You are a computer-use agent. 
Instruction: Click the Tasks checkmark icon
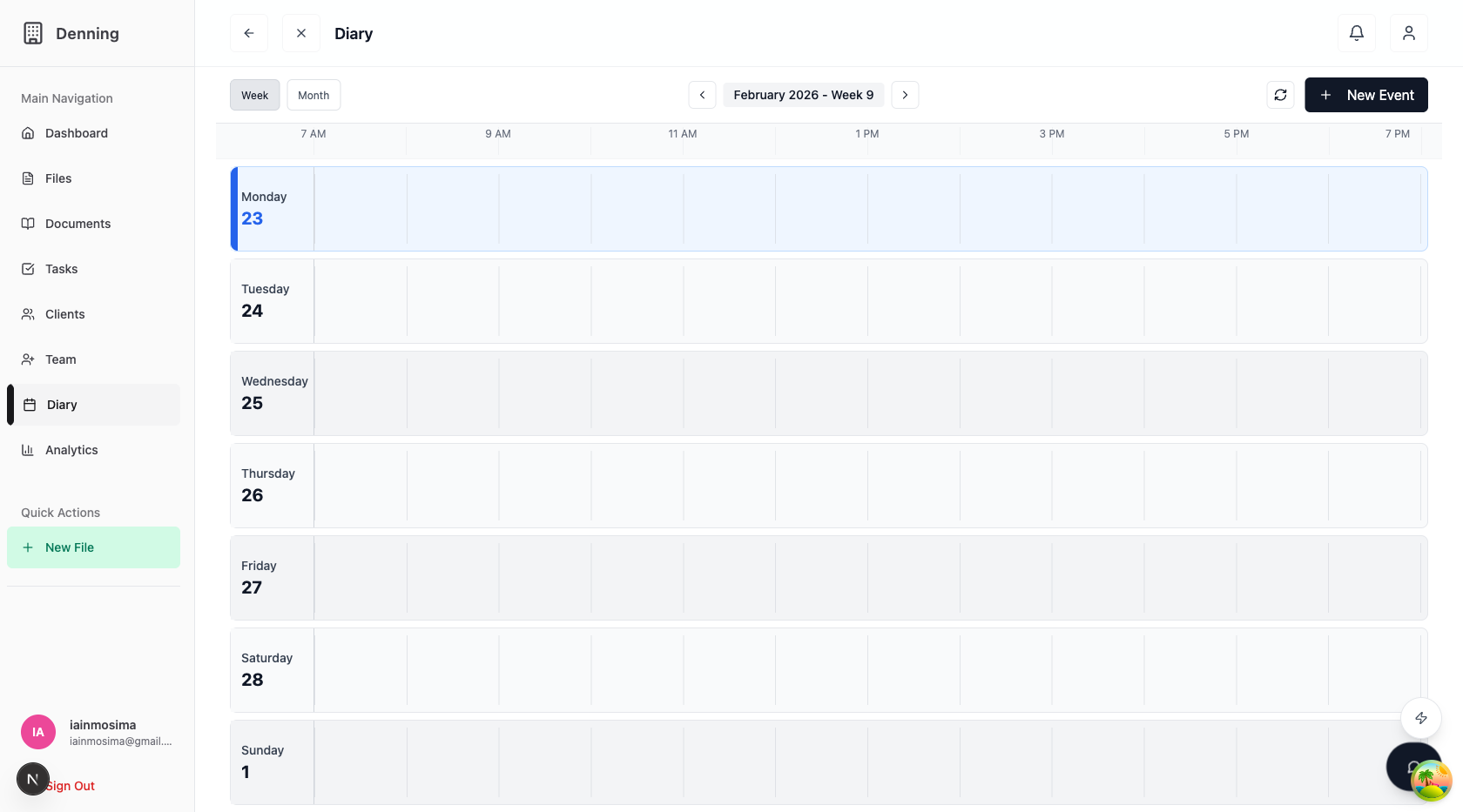(x=28, y=268)
